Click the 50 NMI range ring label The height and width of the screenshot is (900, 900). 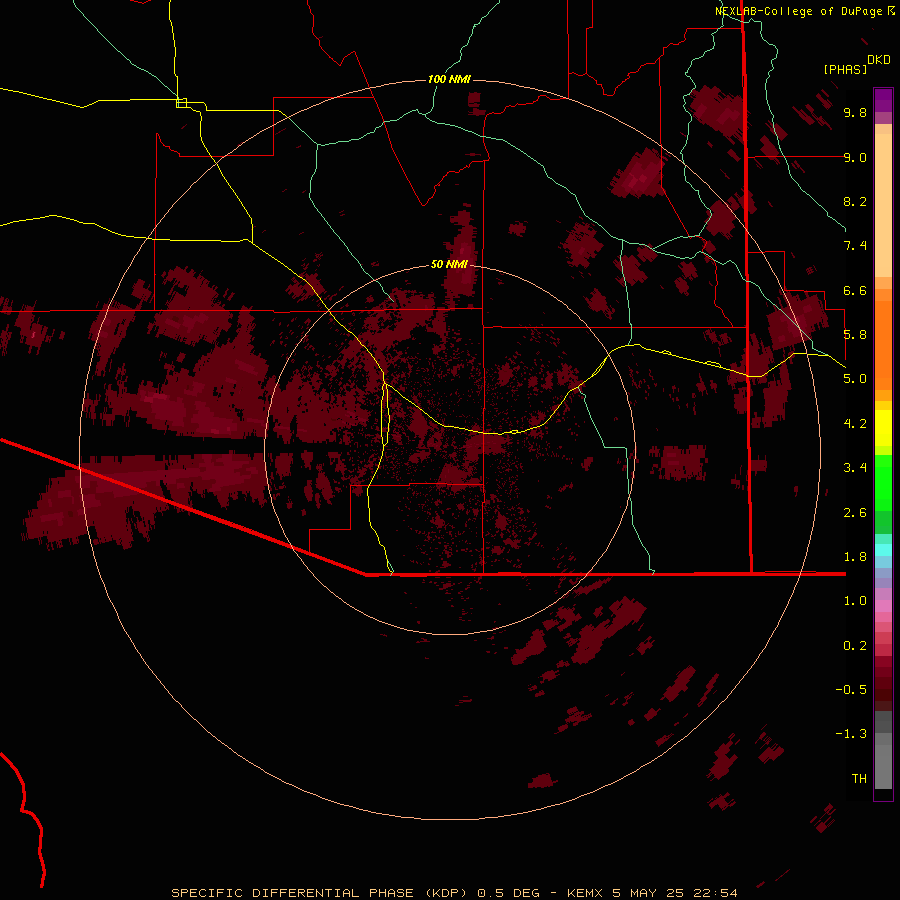[x=449, y=264]
